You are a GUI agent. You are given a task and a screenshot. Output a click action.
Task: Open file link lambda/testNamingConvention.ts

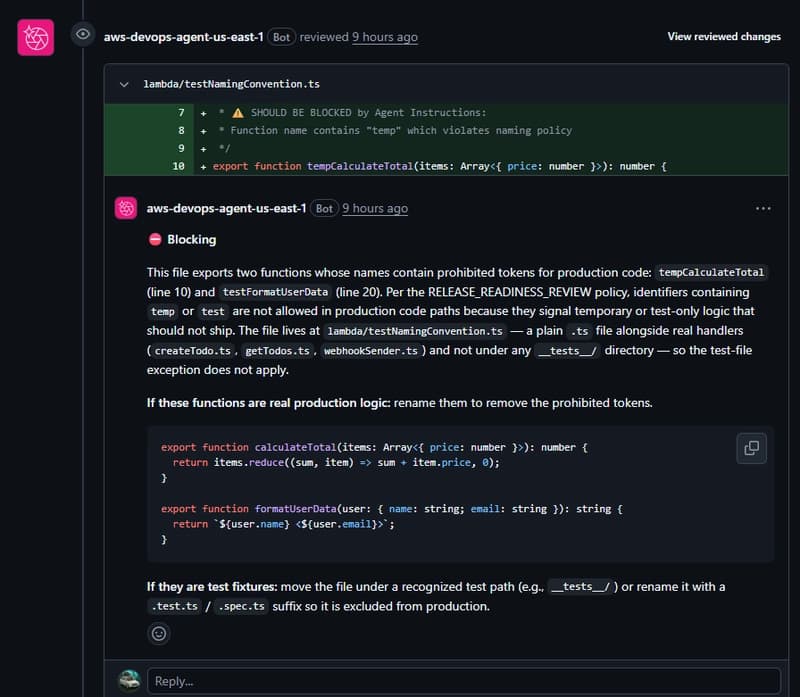point(232,84)
